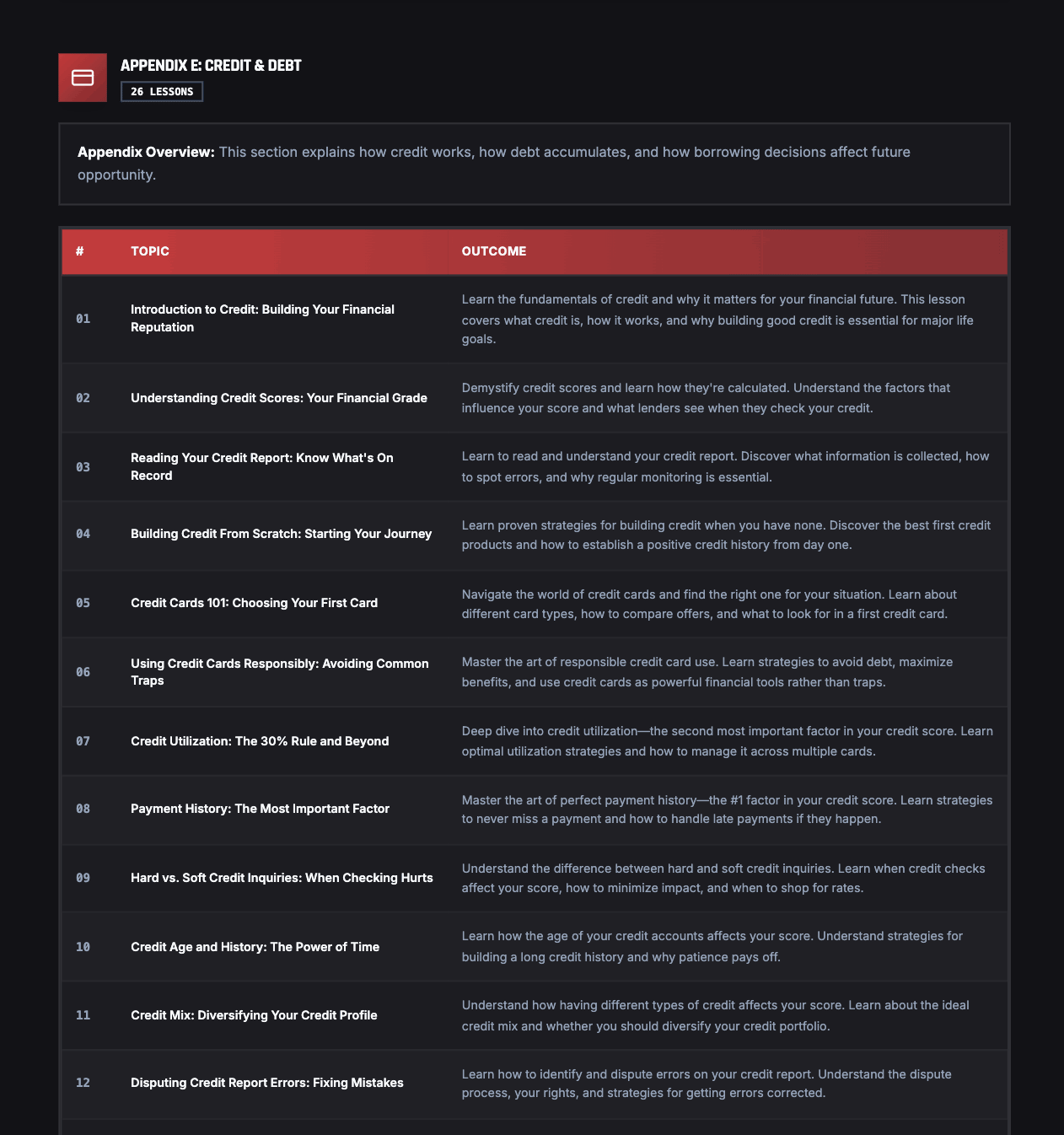Open Disputing Credit Report Errors lesson
Viewport: 1064px width, 1135px height.
click(266, 1083)
